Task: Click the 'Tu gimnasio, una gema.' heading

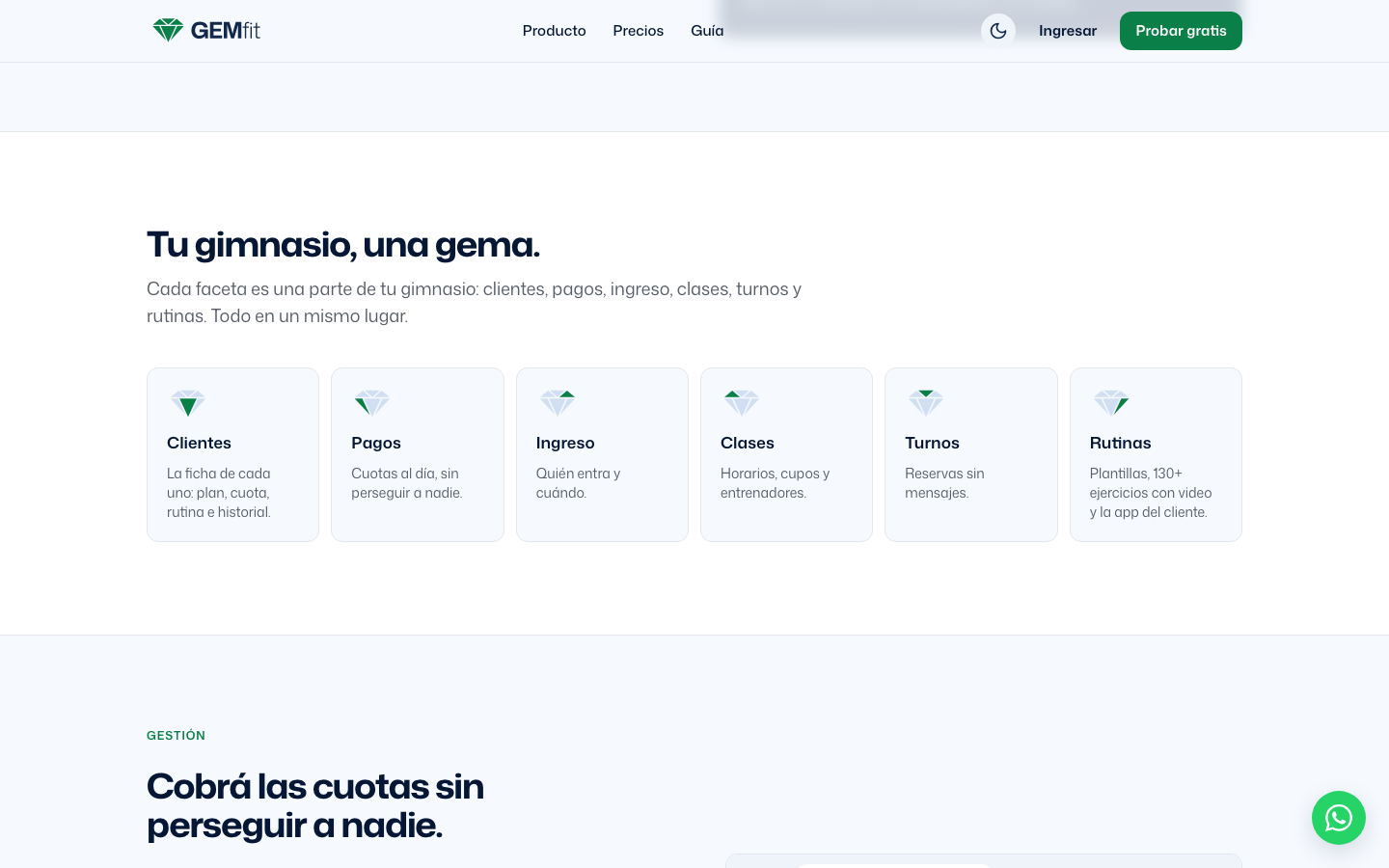Action: coord(343,245)
